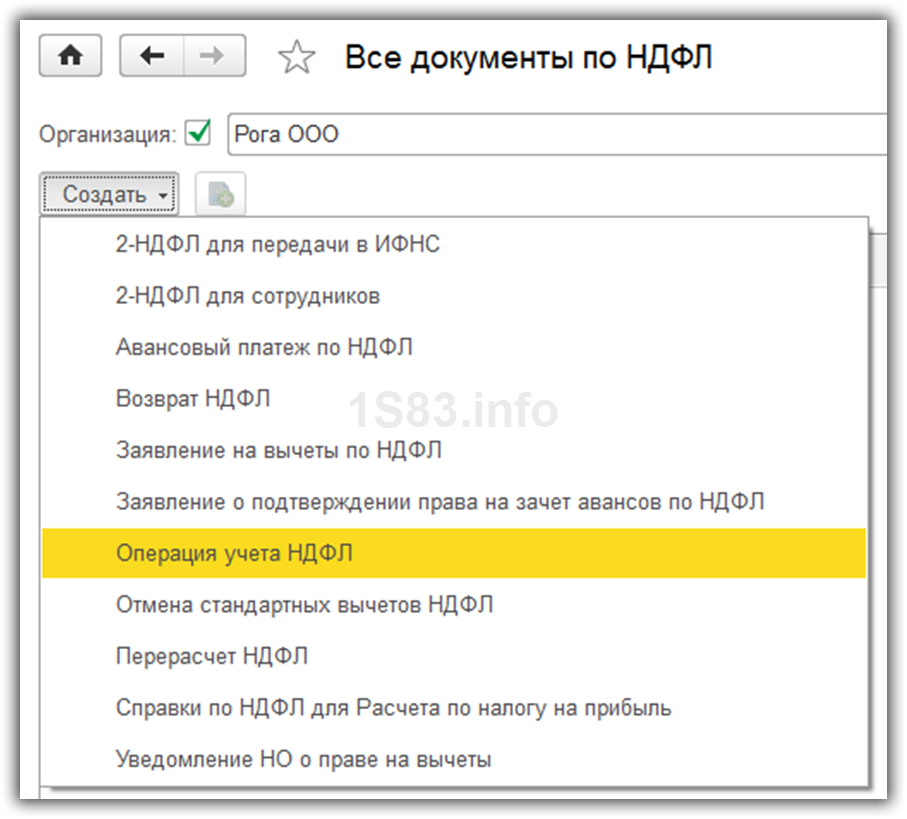Click the Все документы по НДФЛ title
The width and height of the screenshot is (907, 819).
click(528, 58)
